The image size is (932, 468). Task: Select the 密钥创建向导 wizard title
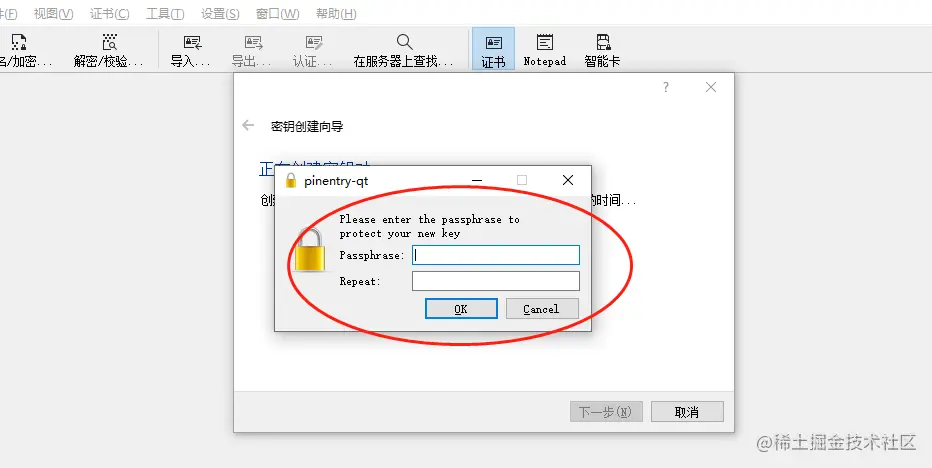click(307, 126)
